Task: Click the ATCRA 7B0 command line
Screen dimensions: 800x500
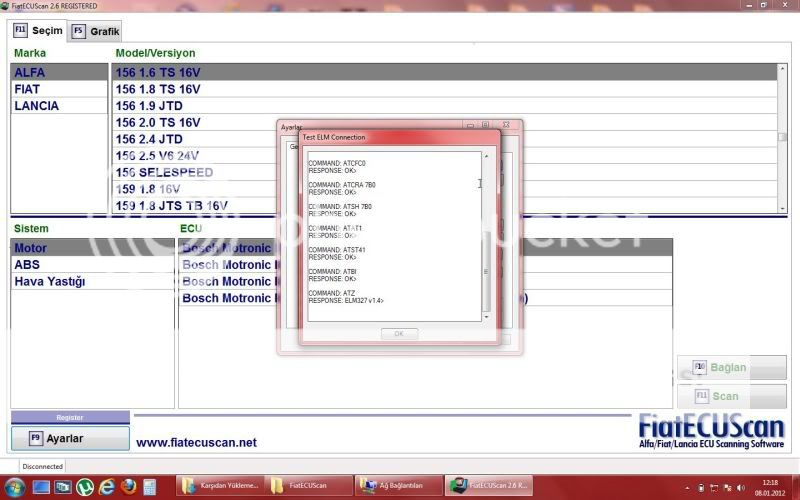Action: (342, 185)
